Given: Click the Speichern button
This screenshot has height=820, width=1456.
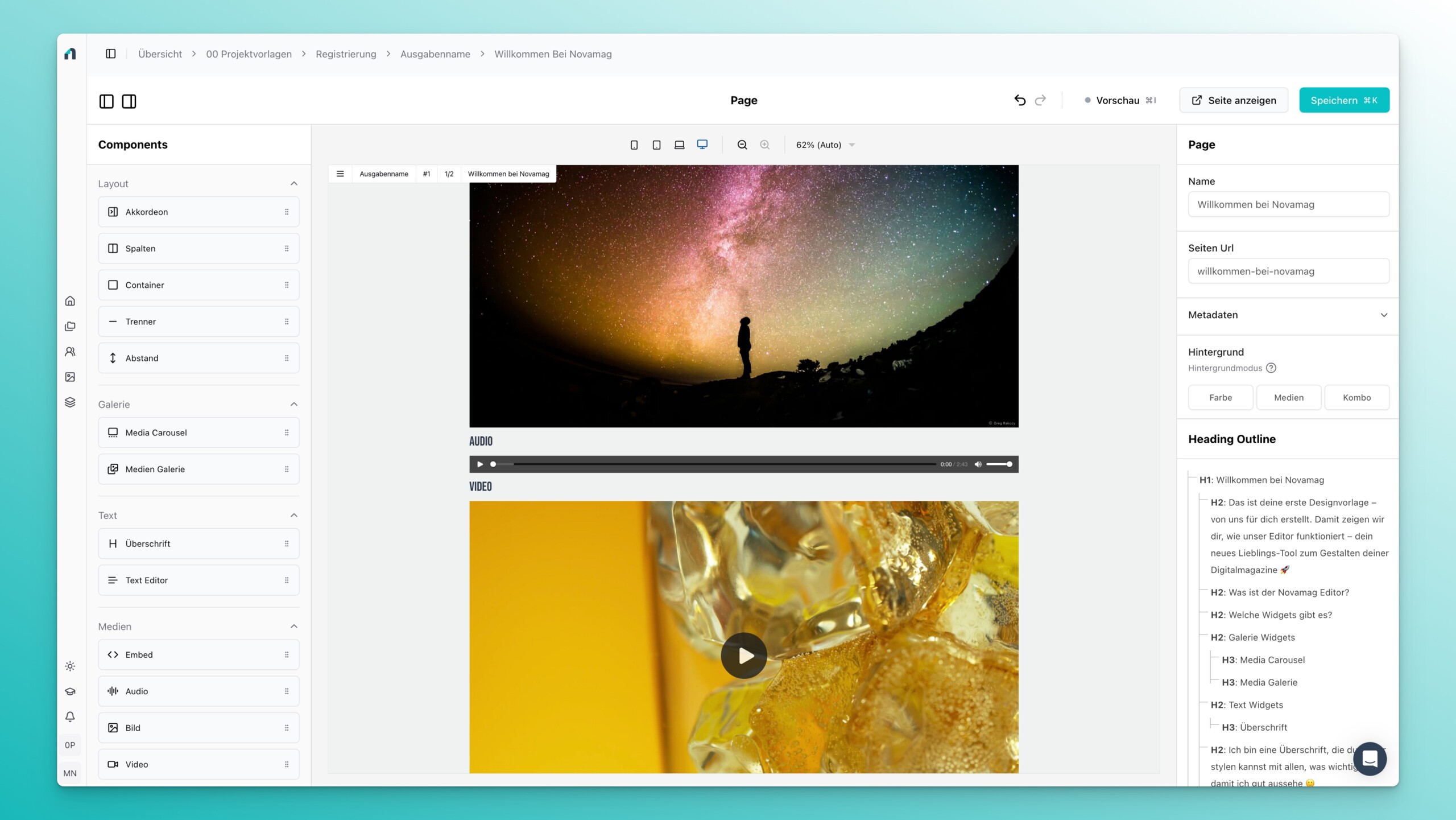Looking at the screenshot, I should coord(1344,100).
